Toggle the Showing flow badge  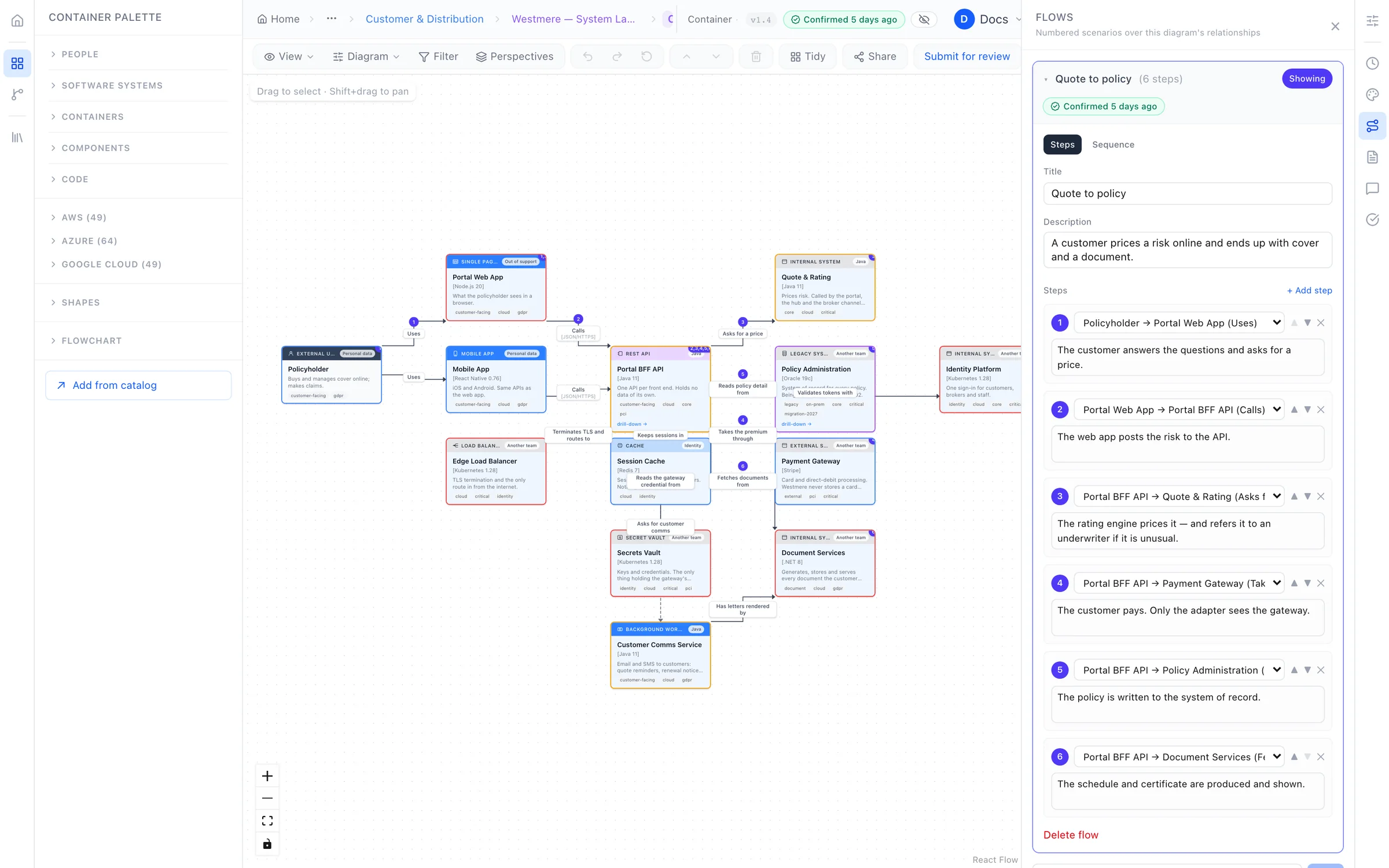(1307, 78)
